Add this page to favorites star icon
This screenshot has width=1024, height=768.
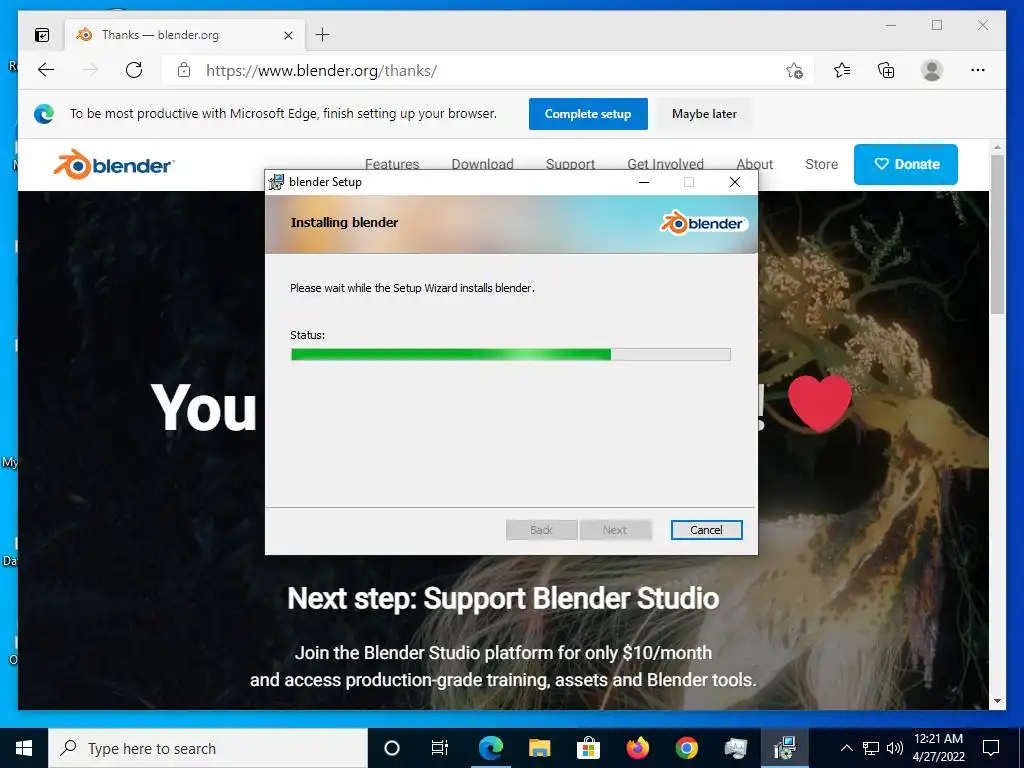(794, 70)
